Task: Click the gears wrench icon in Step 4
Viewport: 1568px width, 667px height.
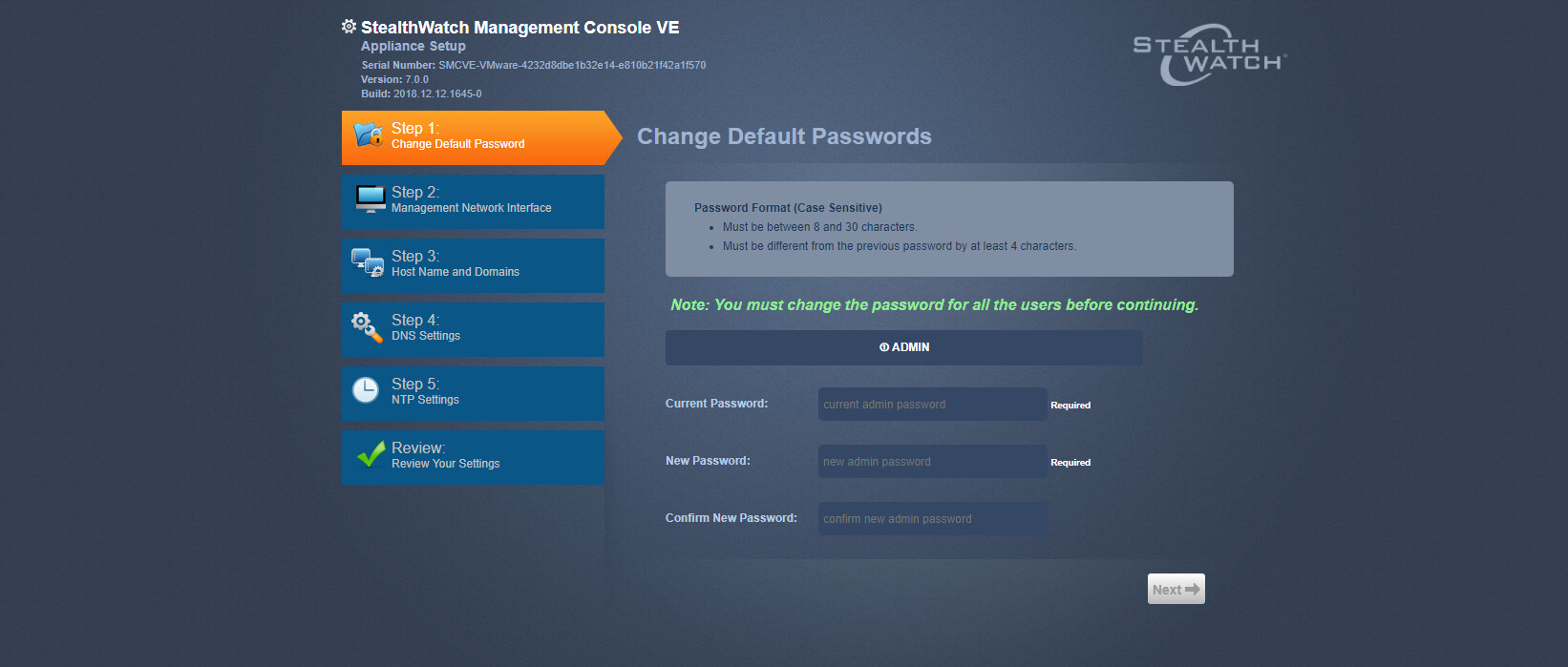Action: click(x=367, y=326)
